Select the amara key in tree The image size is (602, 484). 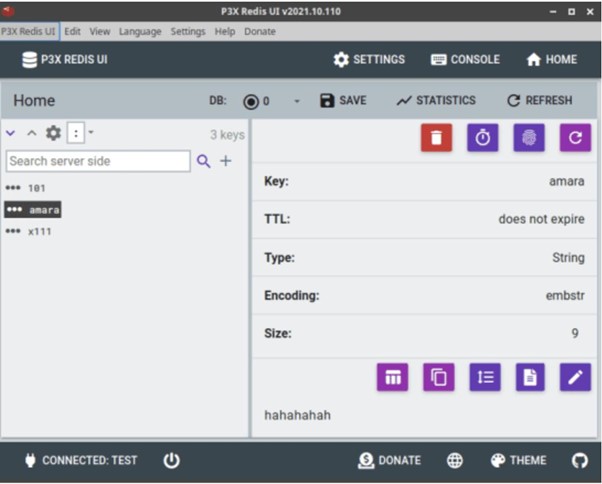(33, 210)
